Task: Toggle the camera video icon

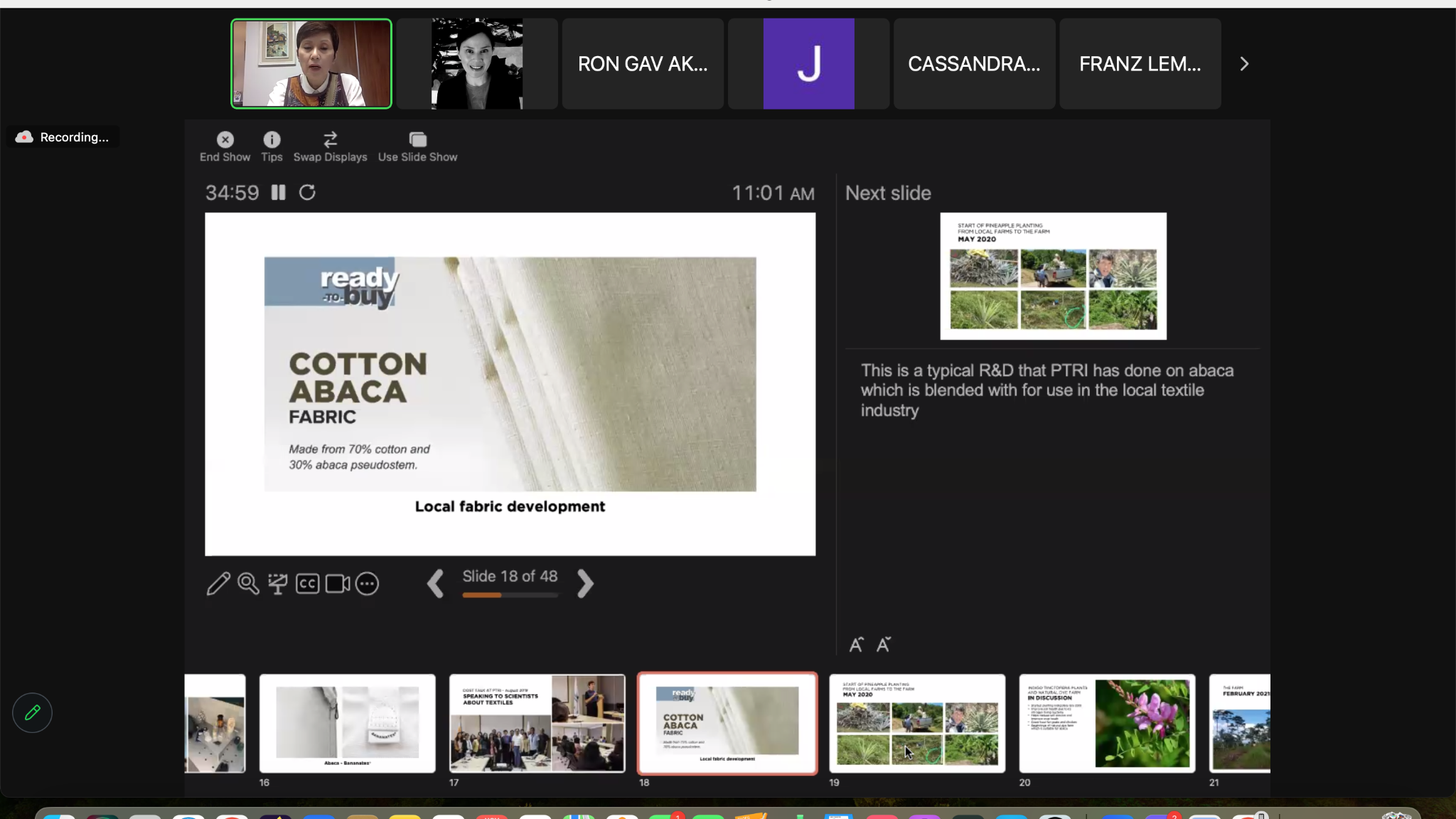Action: pos(337,584)
